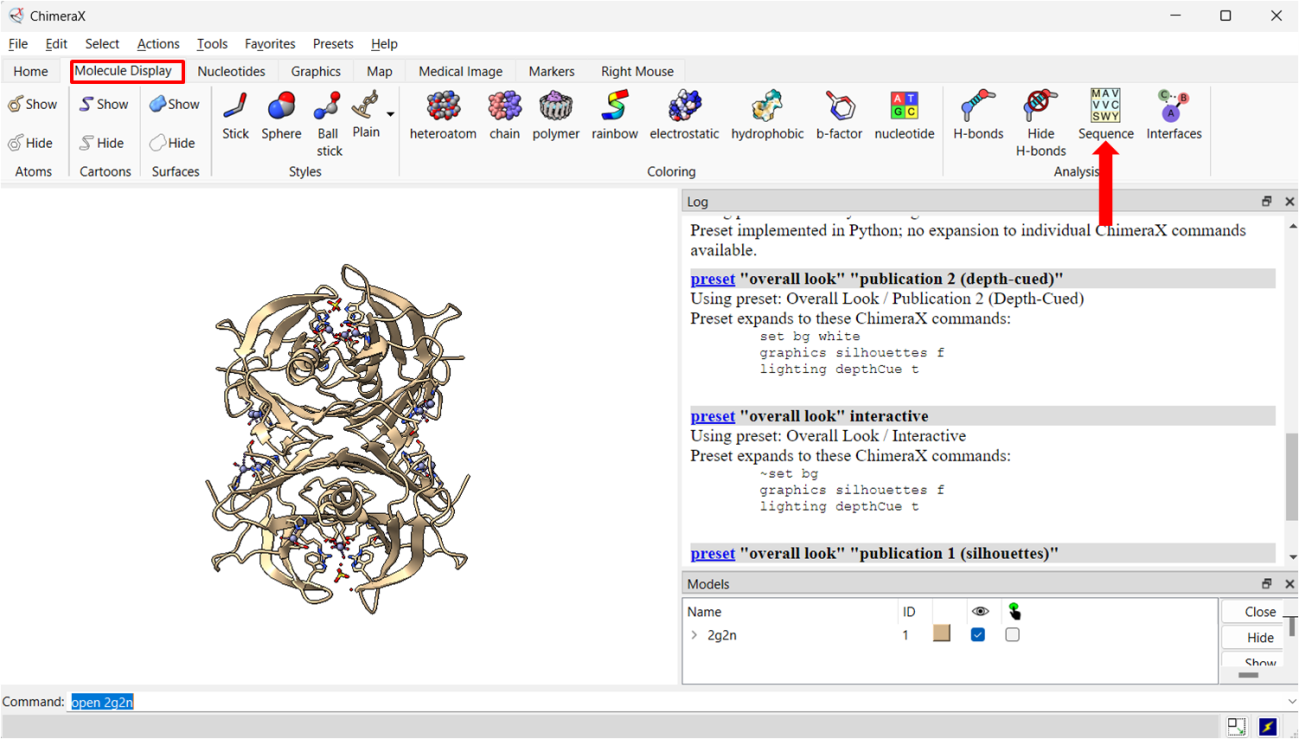Click the dashed-rectangle arrow icon in status bar
Image resolution: width=1299 pixels, height=739 pixels.
coord(1237,727)
